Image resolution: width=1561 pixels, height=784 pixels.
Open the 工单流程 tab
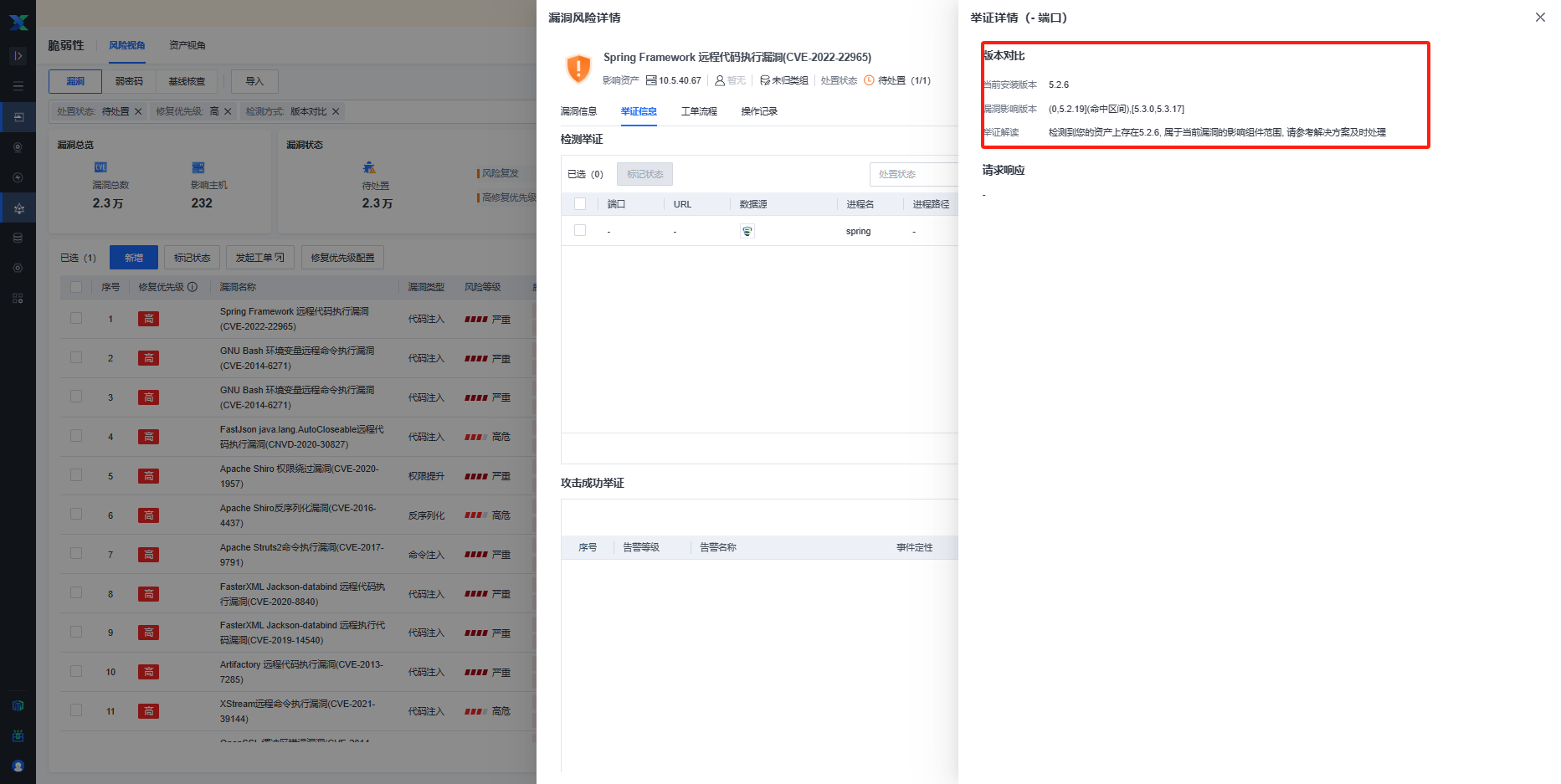[699, 111]
